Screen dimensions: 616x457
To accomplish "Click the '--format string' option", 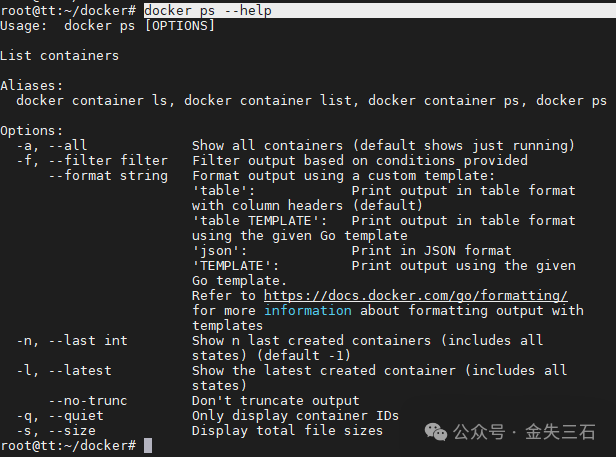I will tap(108, 176).
